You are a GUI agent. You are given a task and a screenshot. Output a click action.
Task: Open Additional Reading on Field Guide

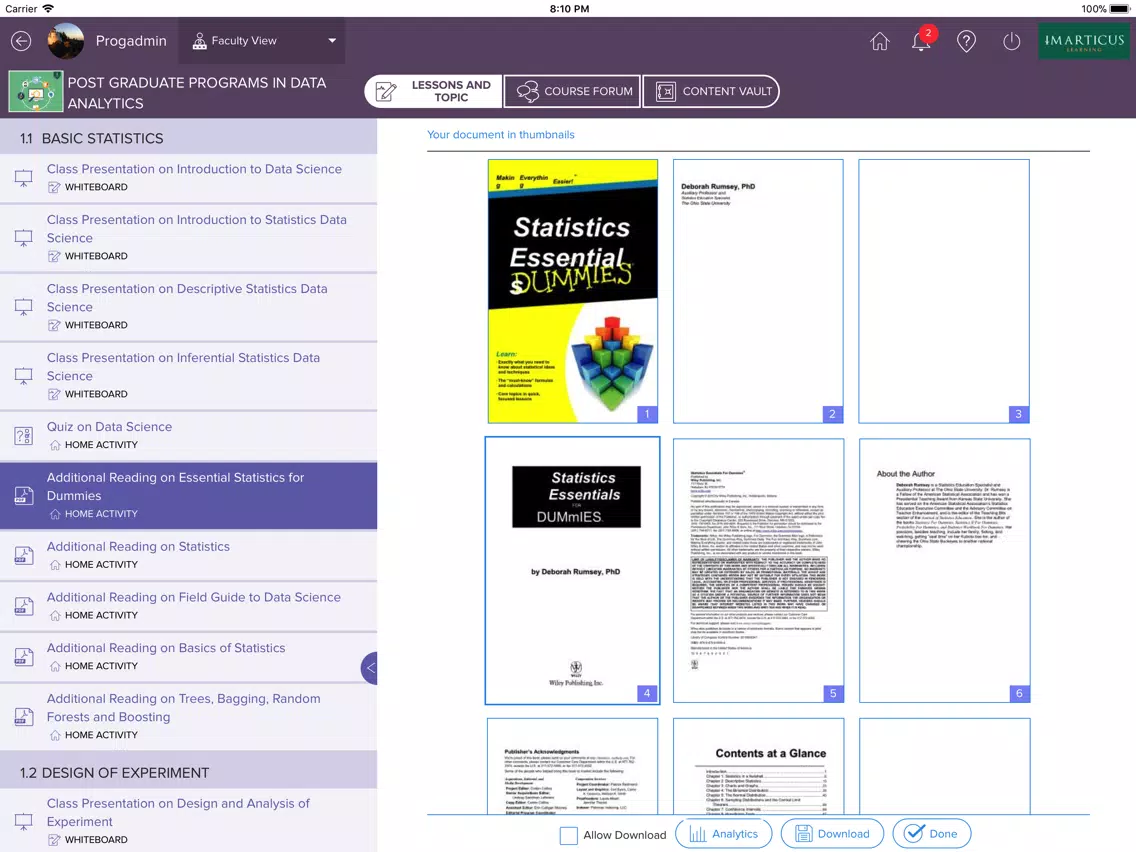188,606
